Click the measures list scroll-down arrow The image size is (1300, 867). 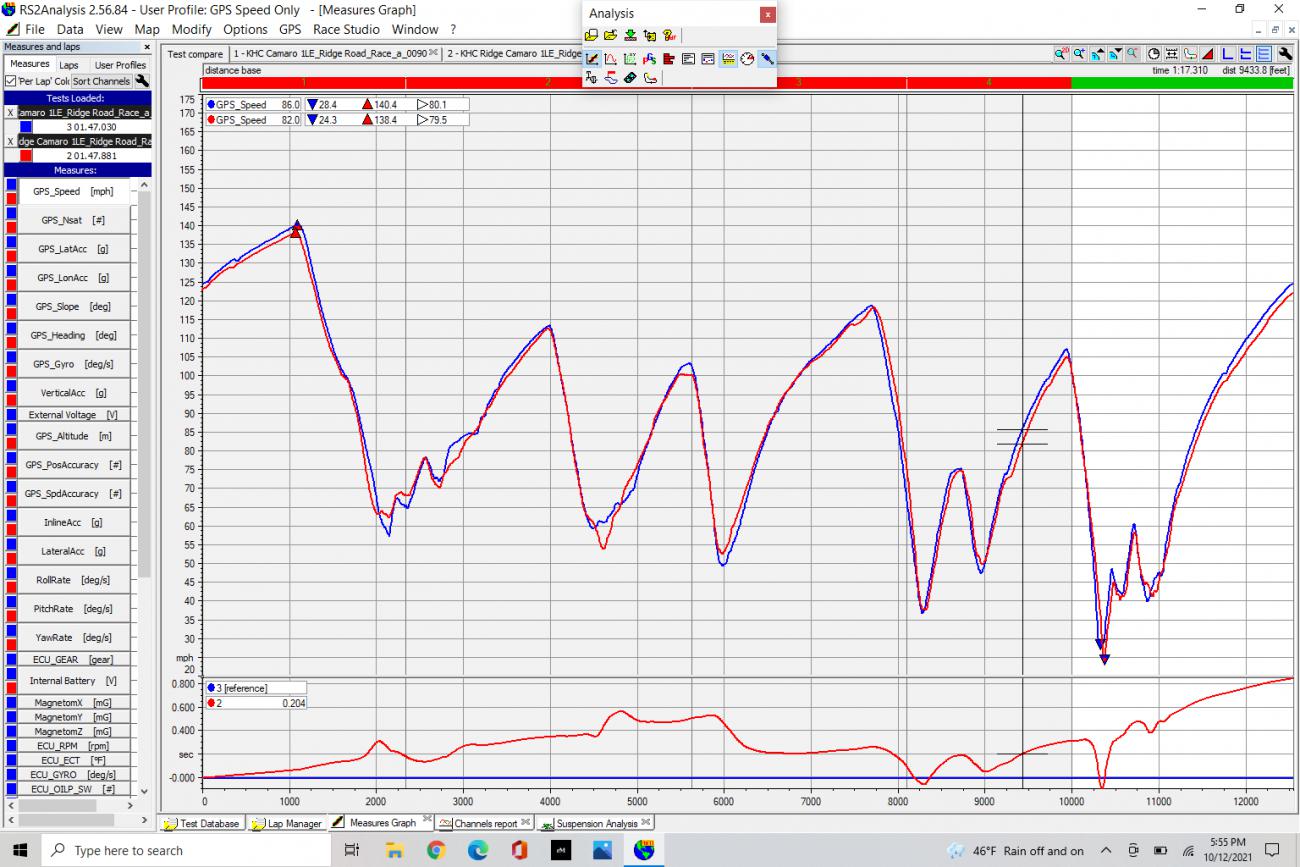[144, 790]
